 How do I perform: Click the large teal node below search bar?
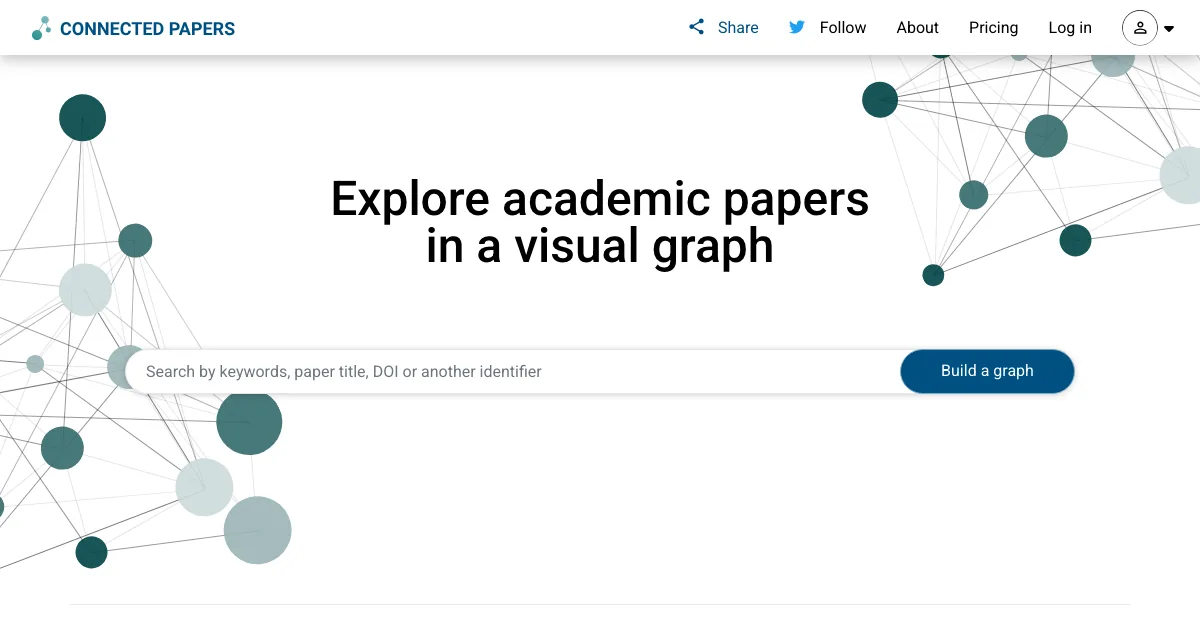[249, 423]
